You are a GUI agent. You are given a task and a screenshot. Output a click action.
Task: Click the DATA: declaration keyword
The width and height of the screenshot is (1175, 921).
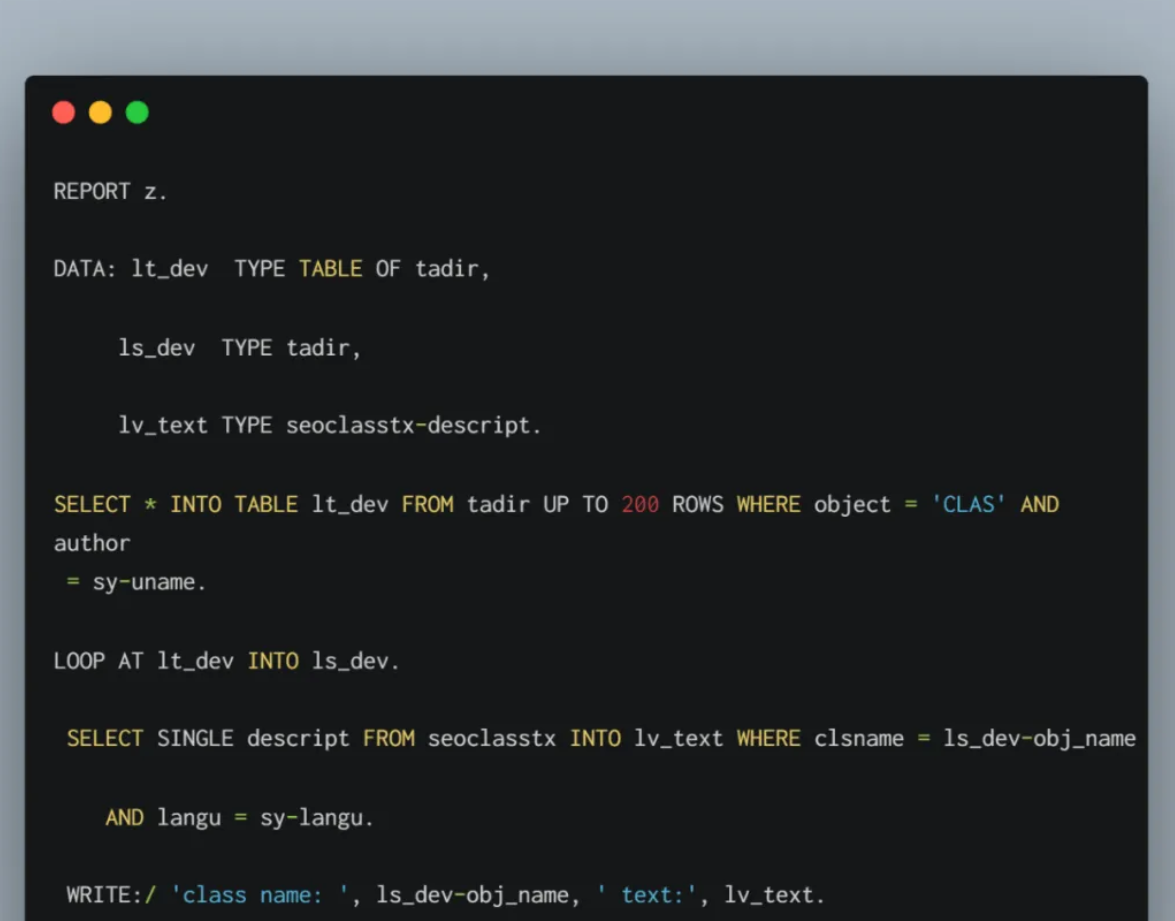[x=85, y=269]
